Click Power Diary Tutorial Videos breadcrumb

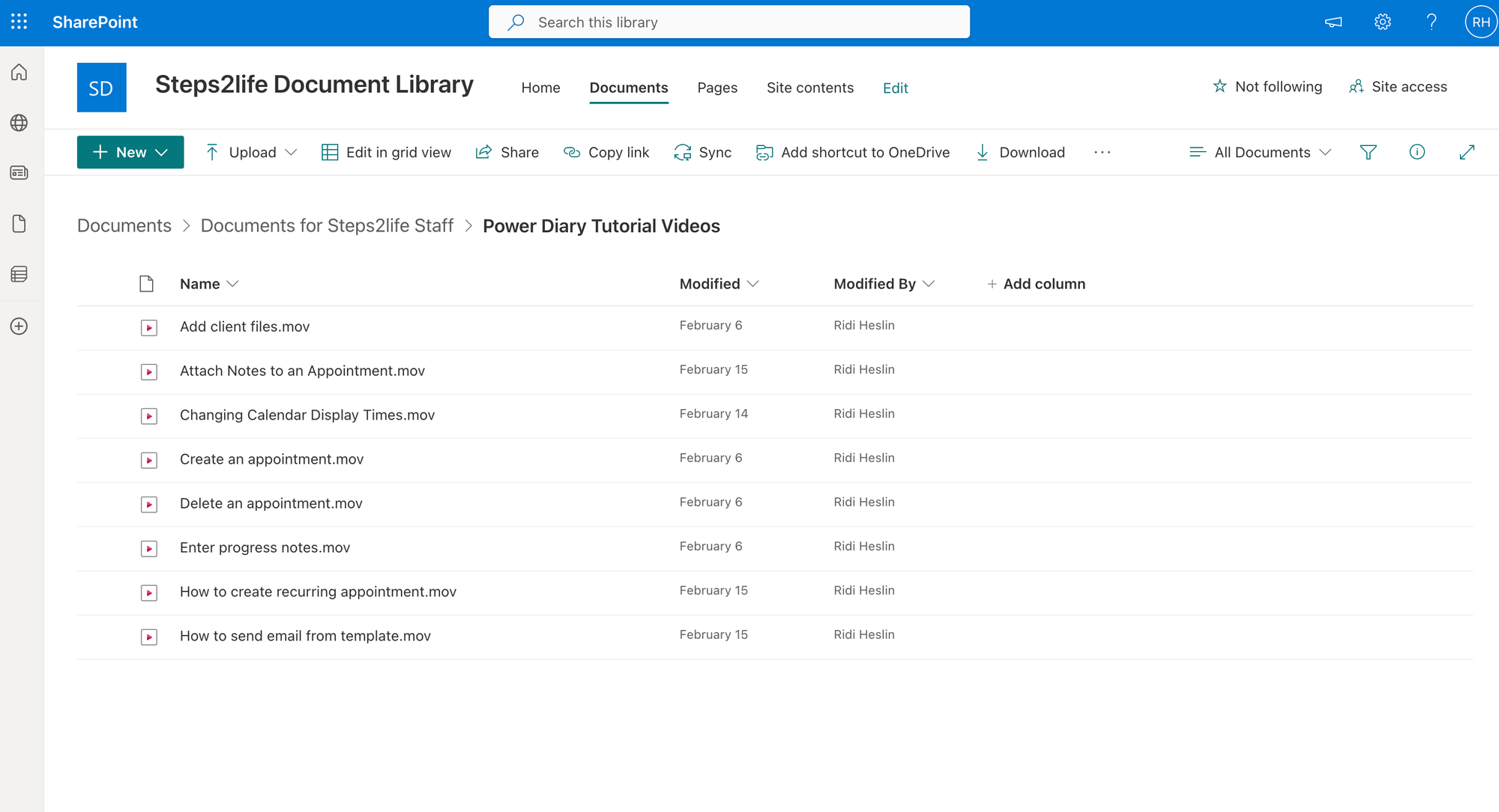[601, 226]
